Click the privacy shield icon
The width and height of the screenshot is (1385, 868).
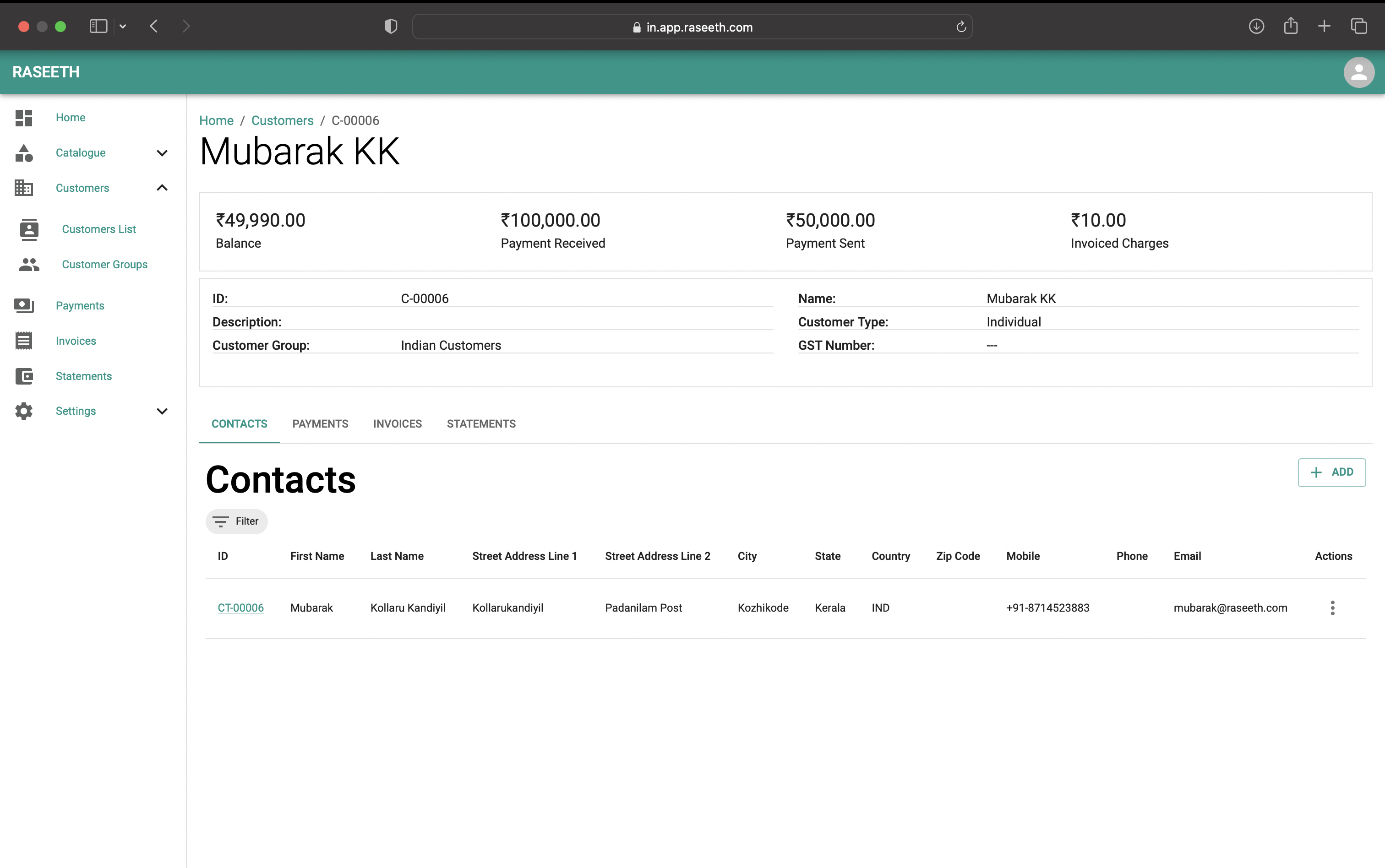coord(391,27)
